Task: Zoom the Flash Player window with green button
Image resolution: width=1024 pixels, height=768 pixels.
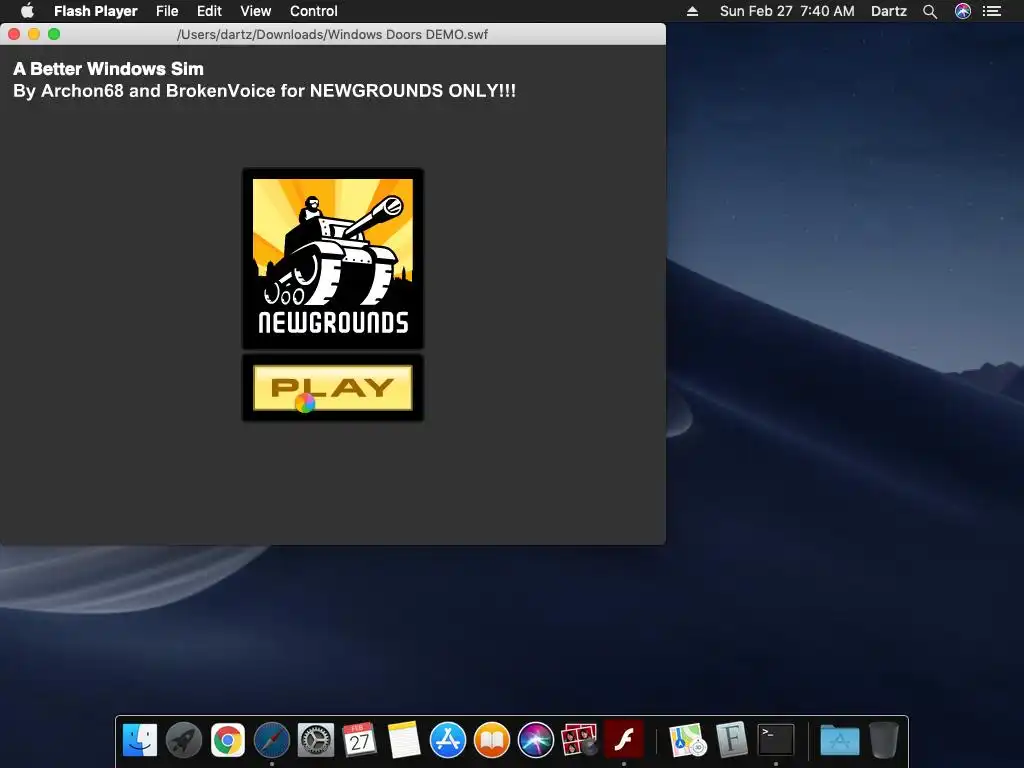Action: pos(54,34)
